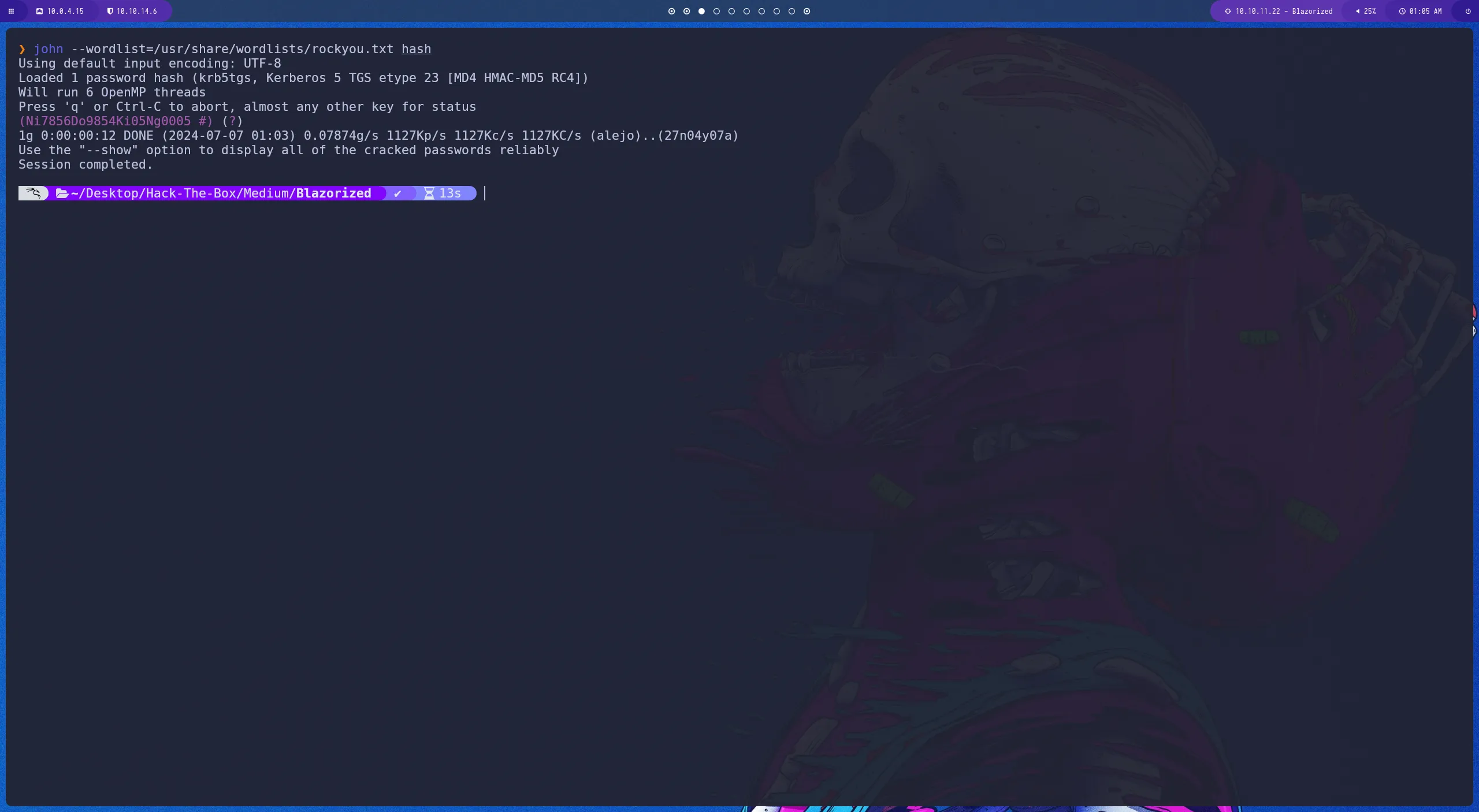The height and width of the screenshot is (812, 1479).
Task: Open the clock showing 01:05 AM
Action: coord(1421,11)
